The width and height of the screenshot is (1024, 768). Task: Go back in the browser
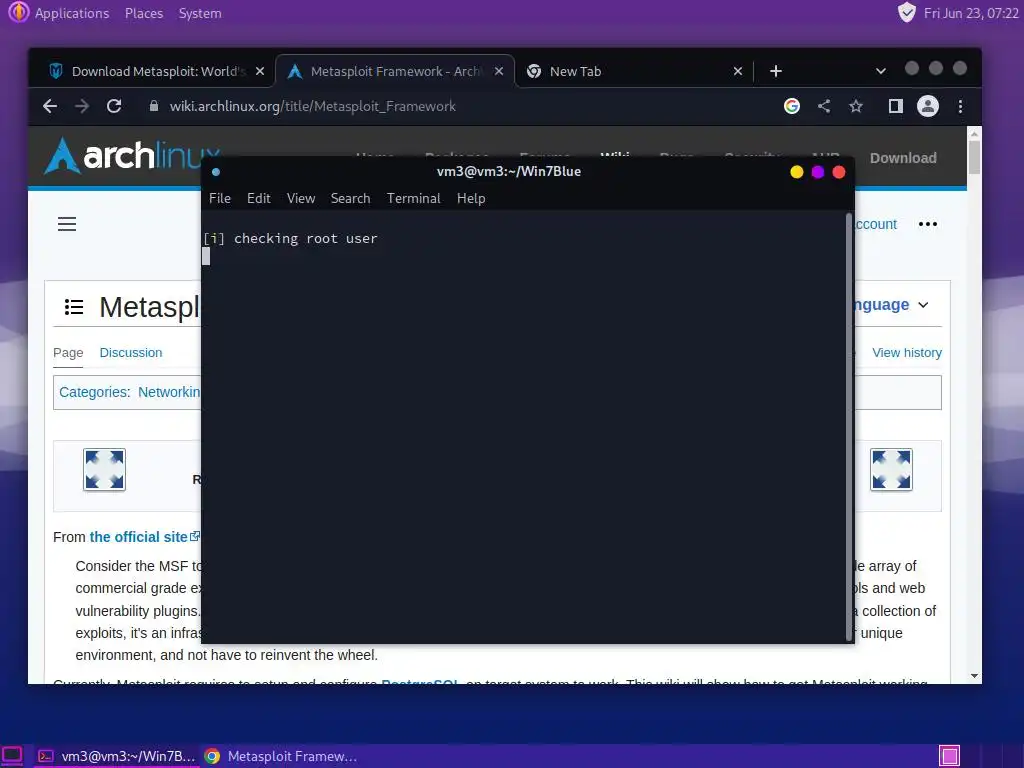point(50,106)
